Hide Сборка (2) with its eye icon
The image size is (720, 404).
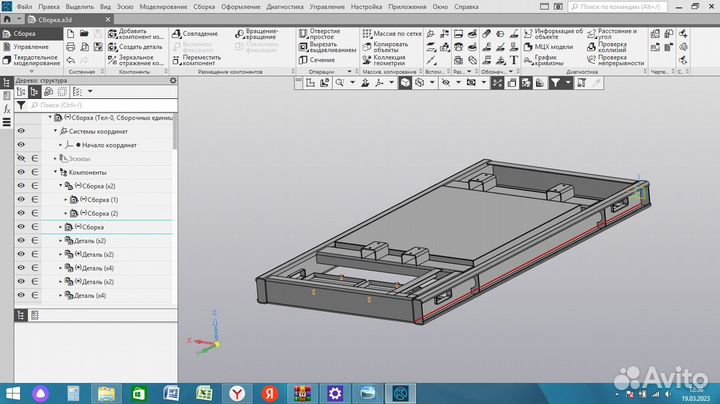tap(21, 213)
